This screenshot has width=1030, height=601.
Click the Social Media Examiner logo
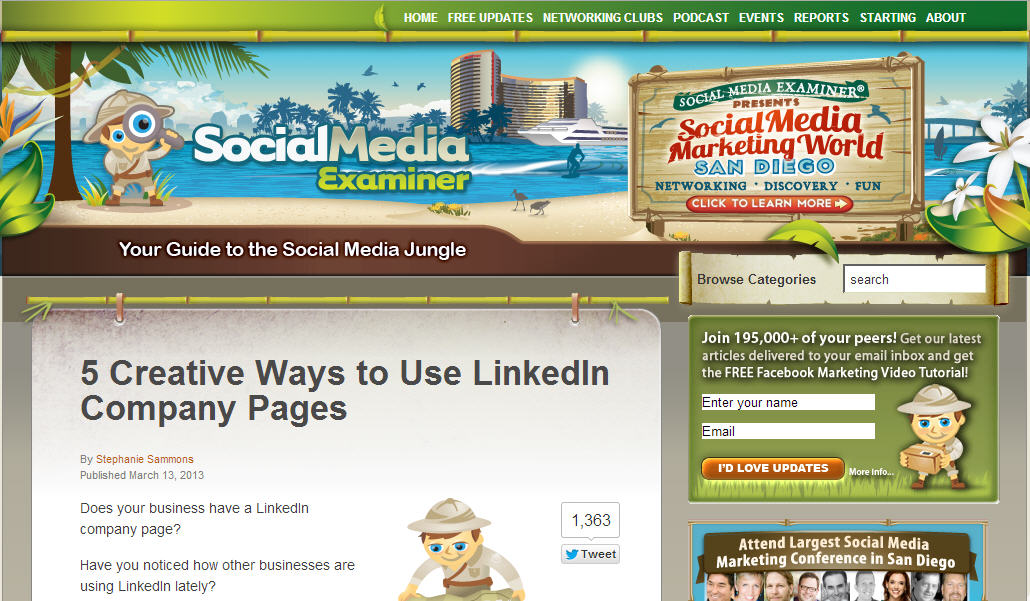332,158
